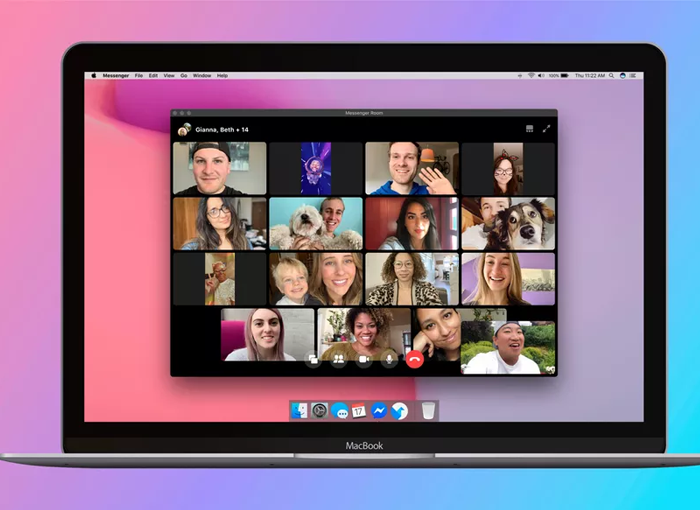Launch Messenger from the dock

[379, 410]
